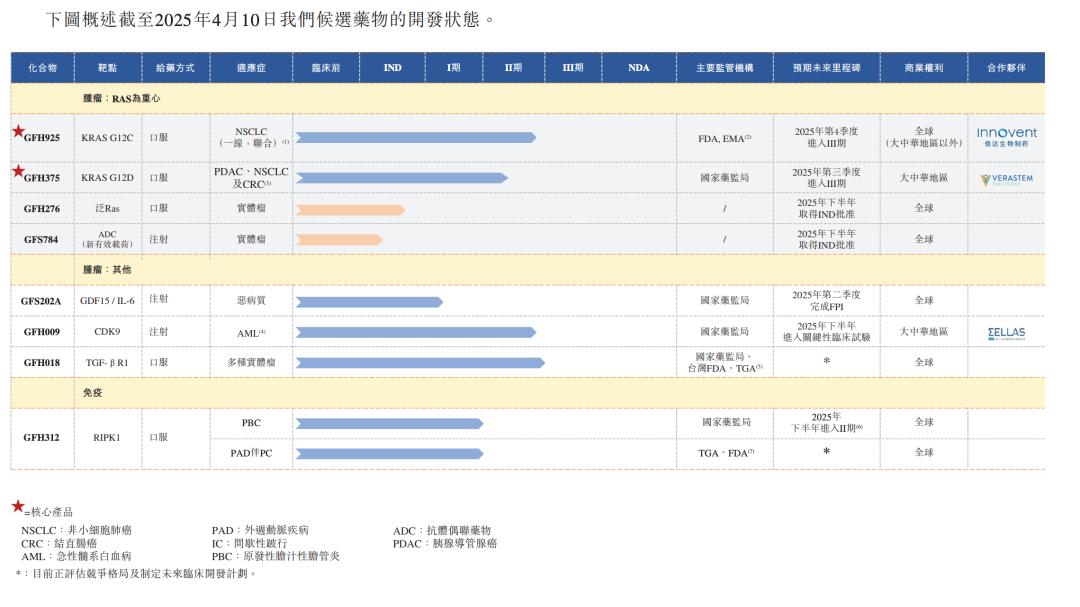Click the GFH375 compound name
Image resolution: width=1080 pixels, height=607 pixels.
[x=42, y=178]
